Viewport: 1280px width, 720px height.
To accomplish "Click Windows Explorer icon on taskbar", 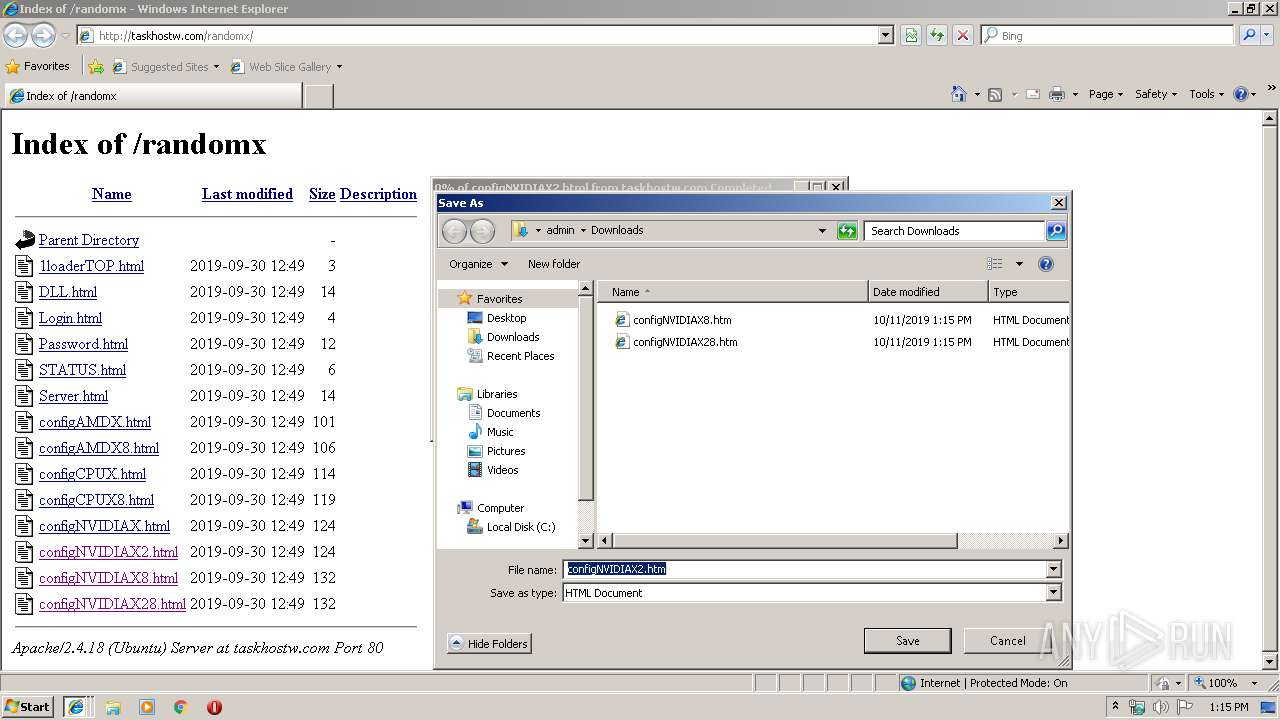I will [113, 707].
